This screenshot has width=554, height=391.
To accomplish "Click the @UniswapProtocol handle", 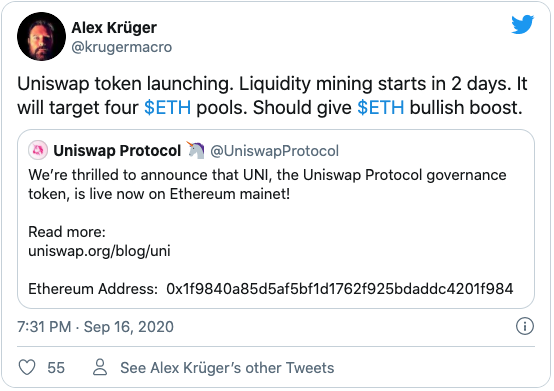I will click(275, 151).
